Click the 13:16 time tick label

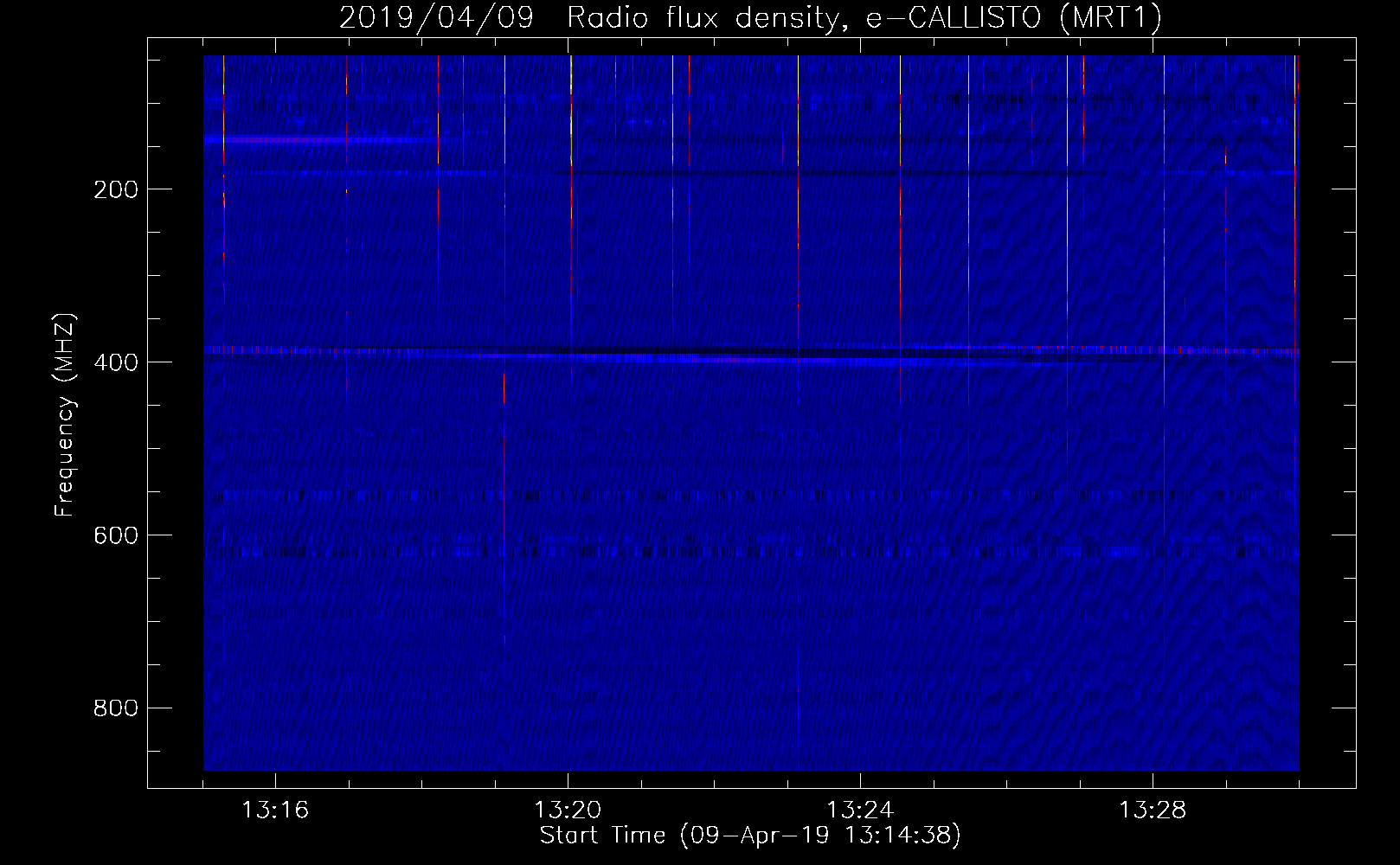(275, 811)
